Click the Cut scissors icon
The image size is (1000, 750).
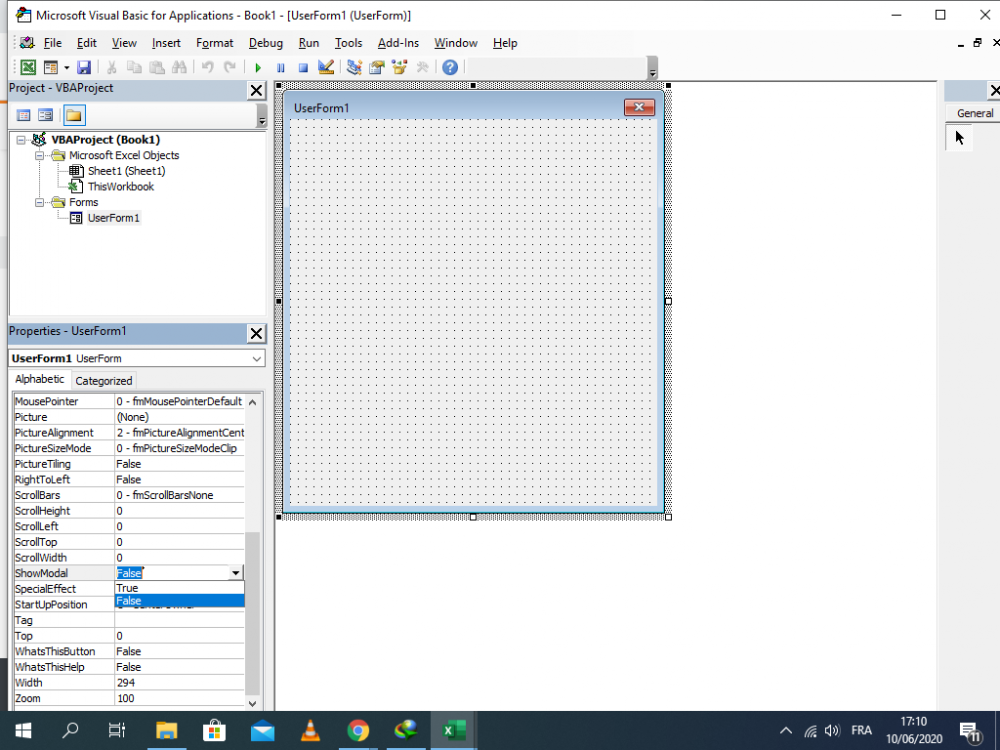[112, 67]
